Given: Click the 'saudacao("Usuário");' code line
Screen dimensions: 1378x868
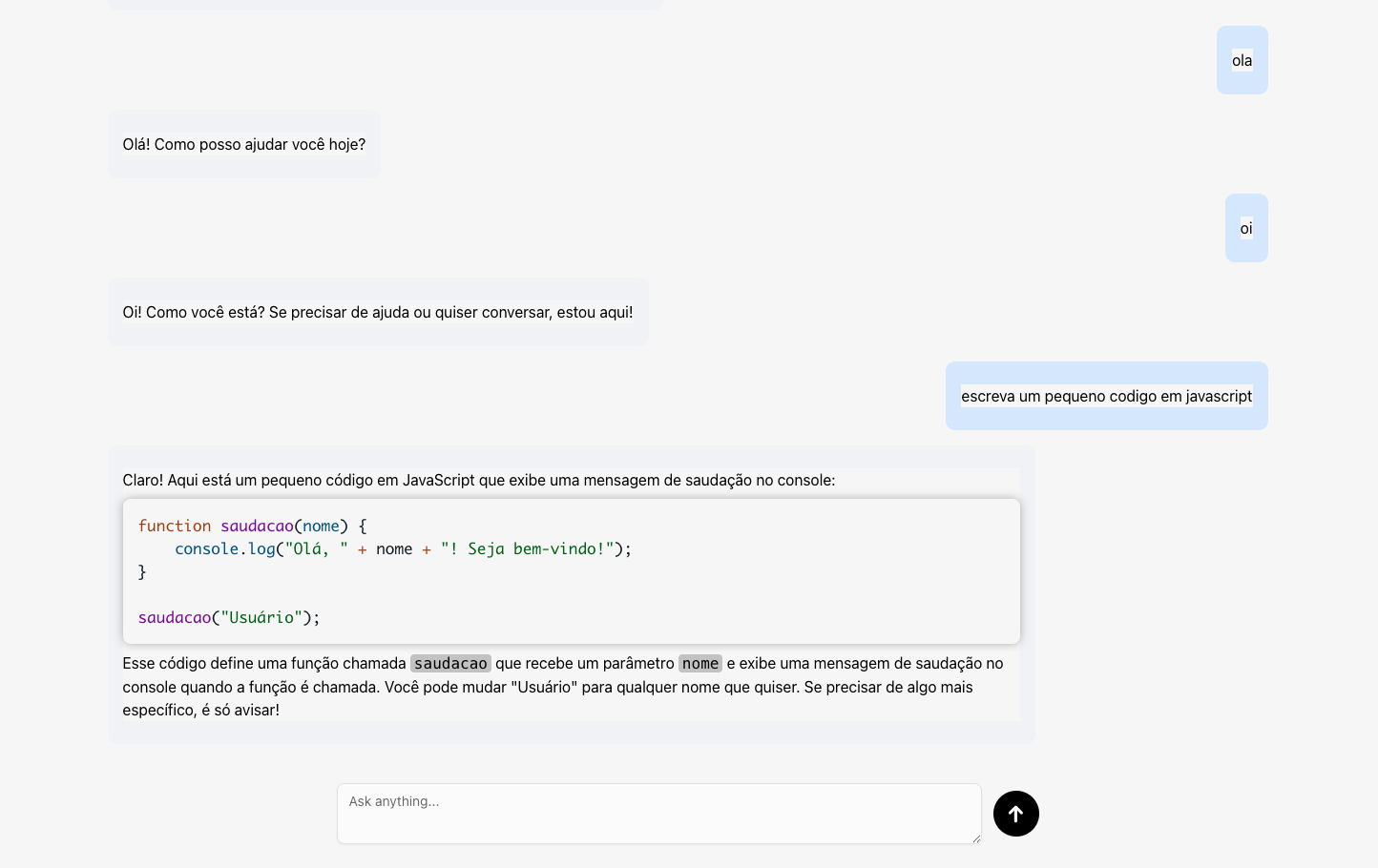Looking at the screenshot, I should 229,617.
